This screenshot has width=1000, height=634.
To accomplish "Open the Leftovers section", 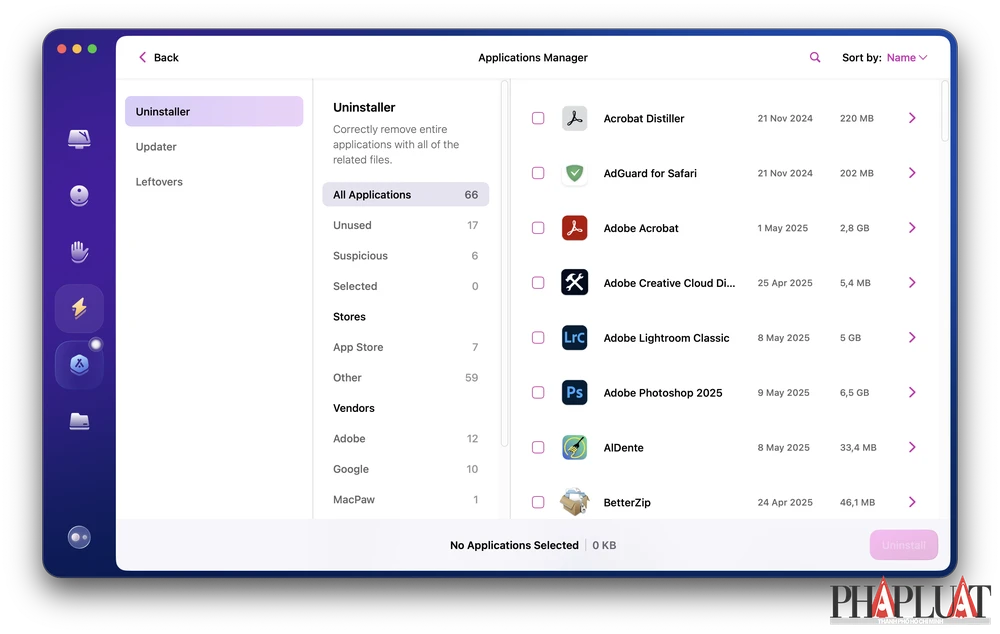I will (159, 182).
